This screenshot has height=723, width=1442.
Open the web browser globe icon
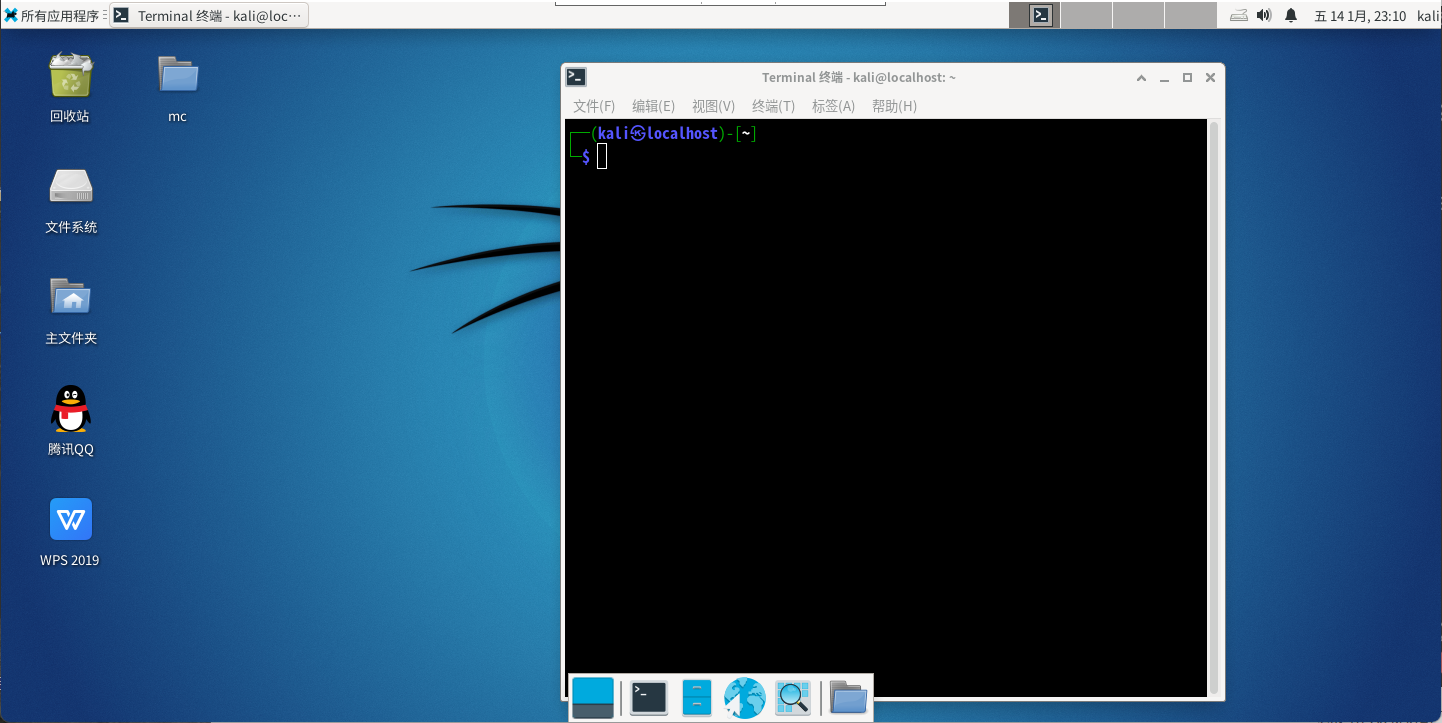745,697
